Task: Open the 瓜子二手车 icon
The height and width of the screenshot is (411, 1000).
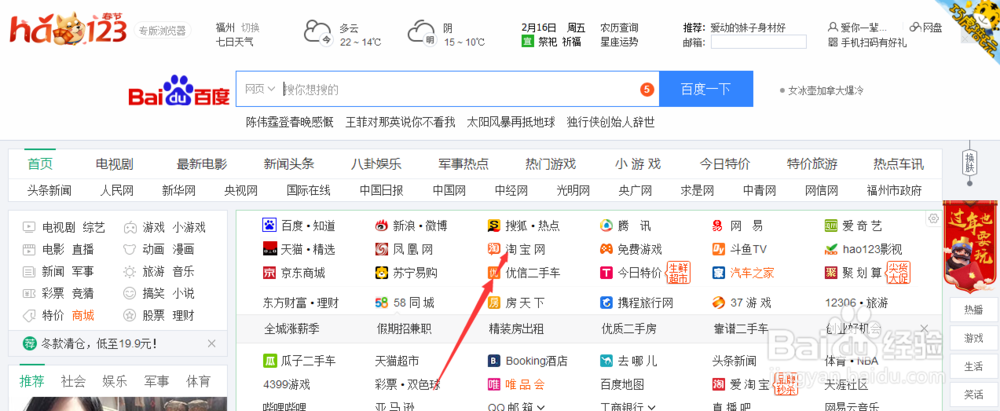Action: (x=268, y=361)
